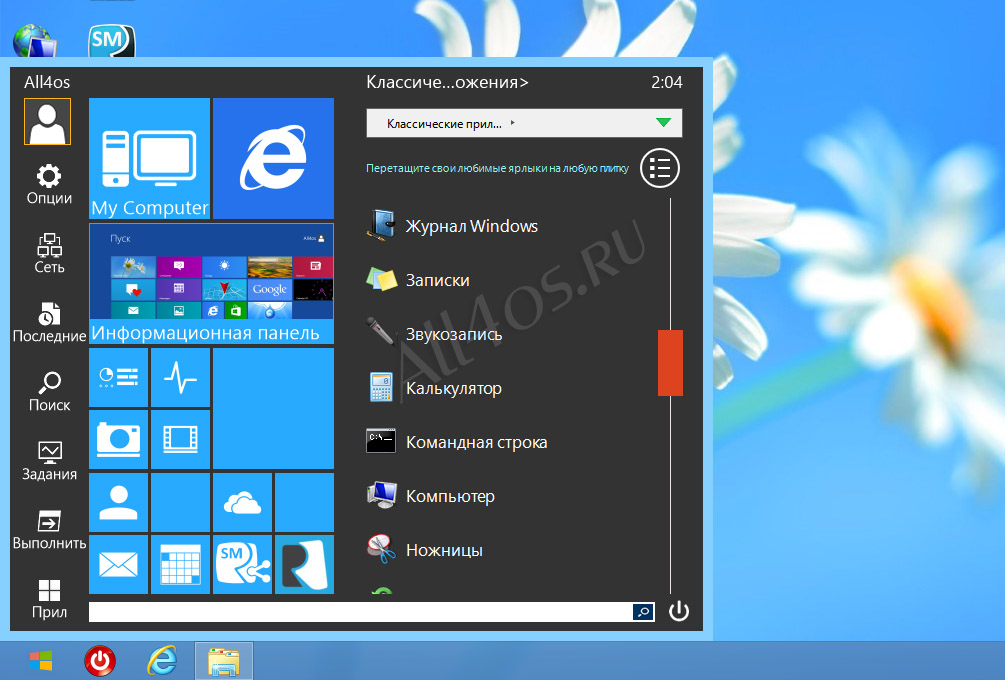Image resolution: width=1005 pixels, height=680 pixels.
Task: Open the pulse monitor tile
Action: pyautogui.click(x=180, y=377)
